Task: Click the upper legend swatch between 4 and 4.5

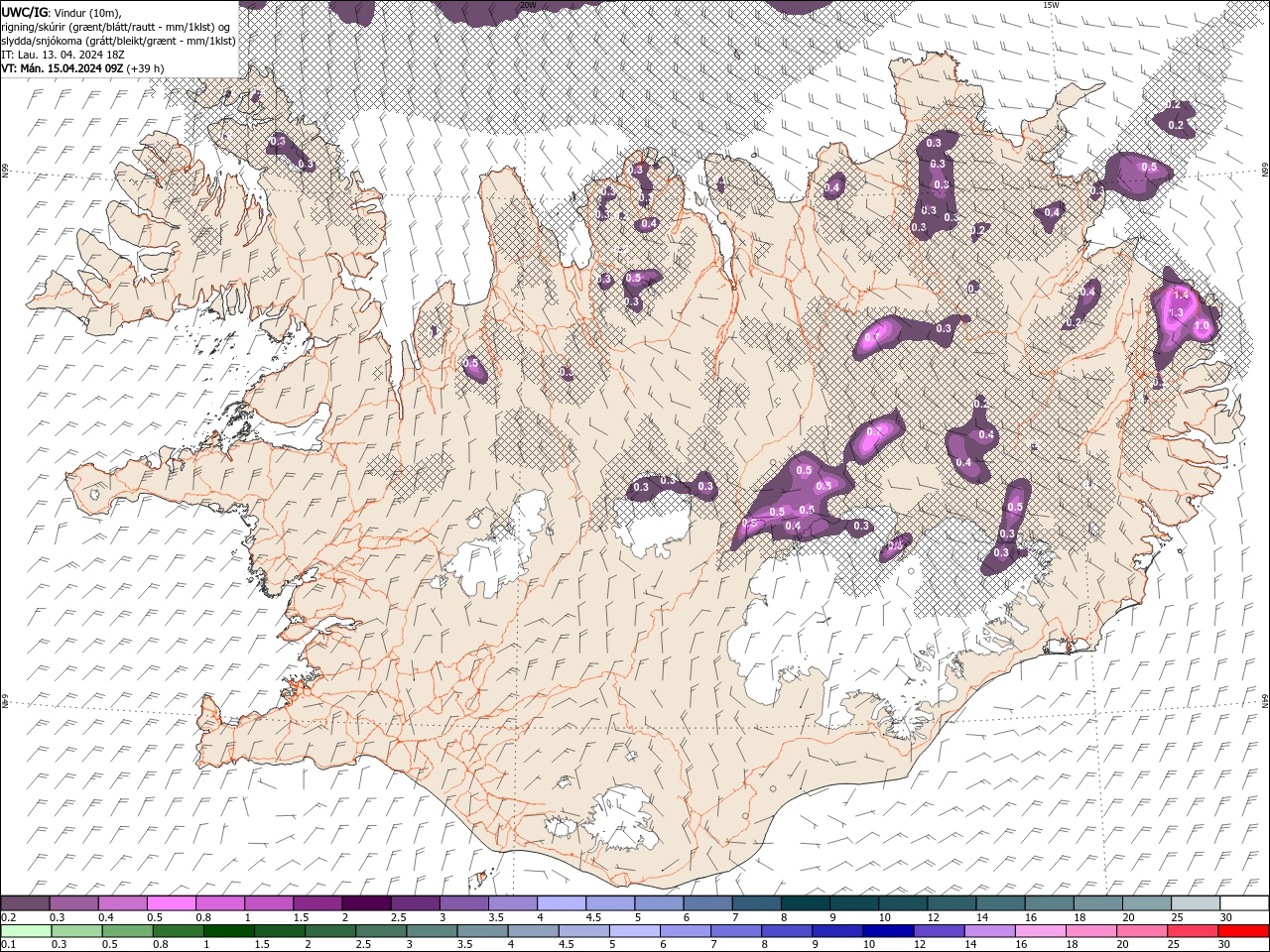Action: [562, 903]
